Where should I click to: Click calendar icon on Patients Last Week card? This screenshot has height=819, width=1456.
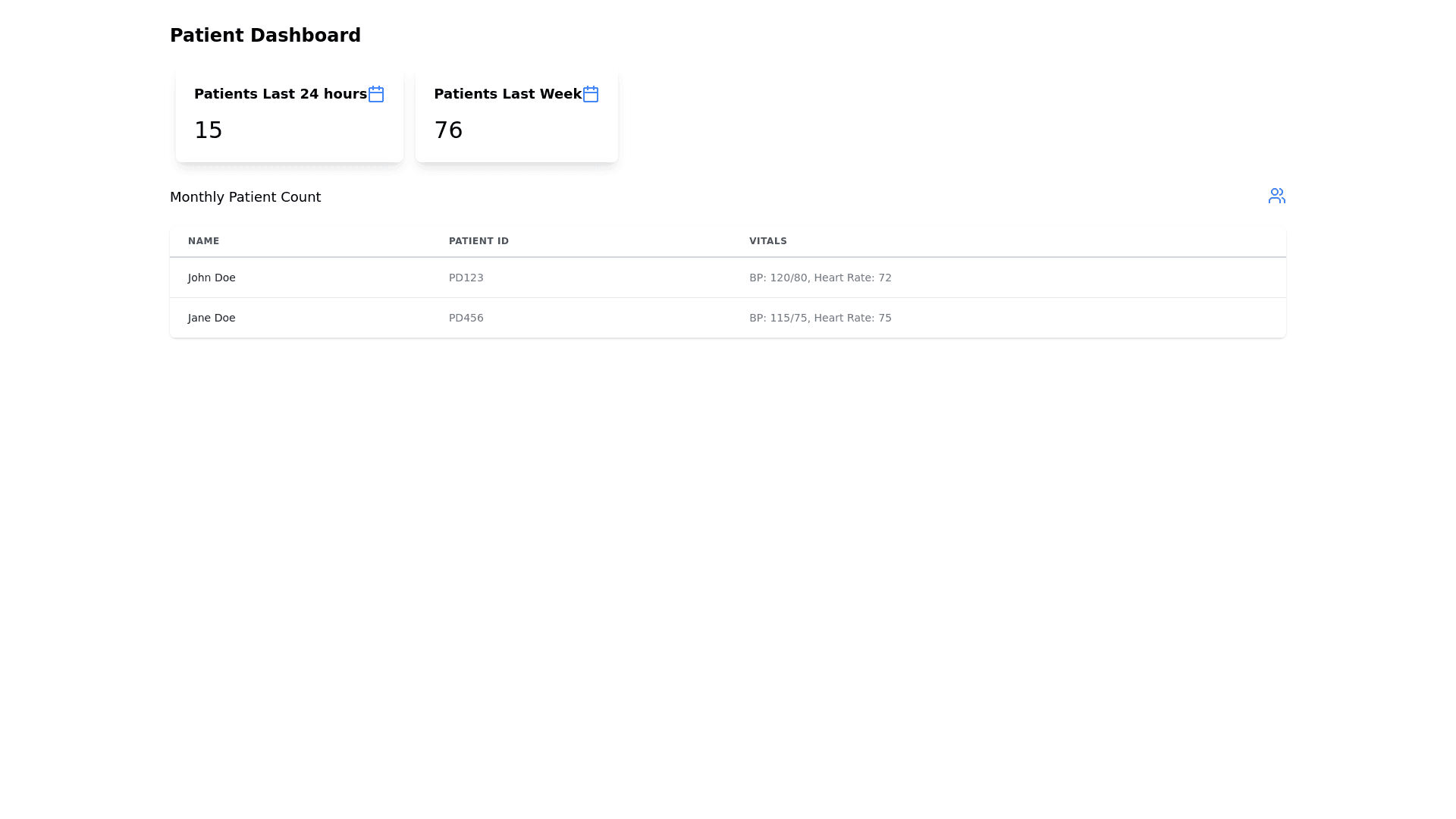click(591, 94)
